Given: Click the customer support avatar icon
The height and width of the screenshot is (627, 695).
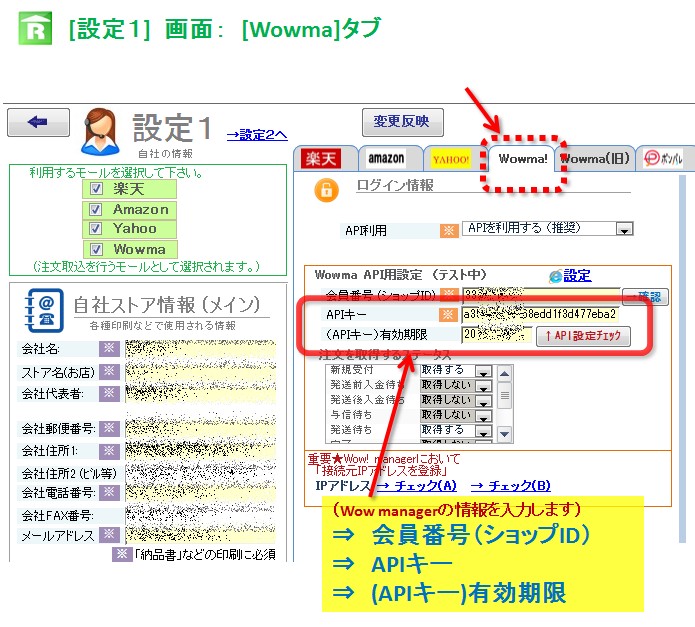Looking at the screenshot, I should [101, 132].
